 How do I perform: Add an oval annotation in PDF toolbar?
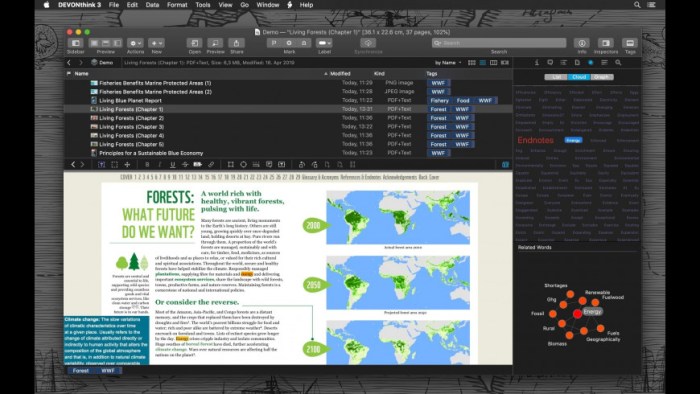pos(243,165)
